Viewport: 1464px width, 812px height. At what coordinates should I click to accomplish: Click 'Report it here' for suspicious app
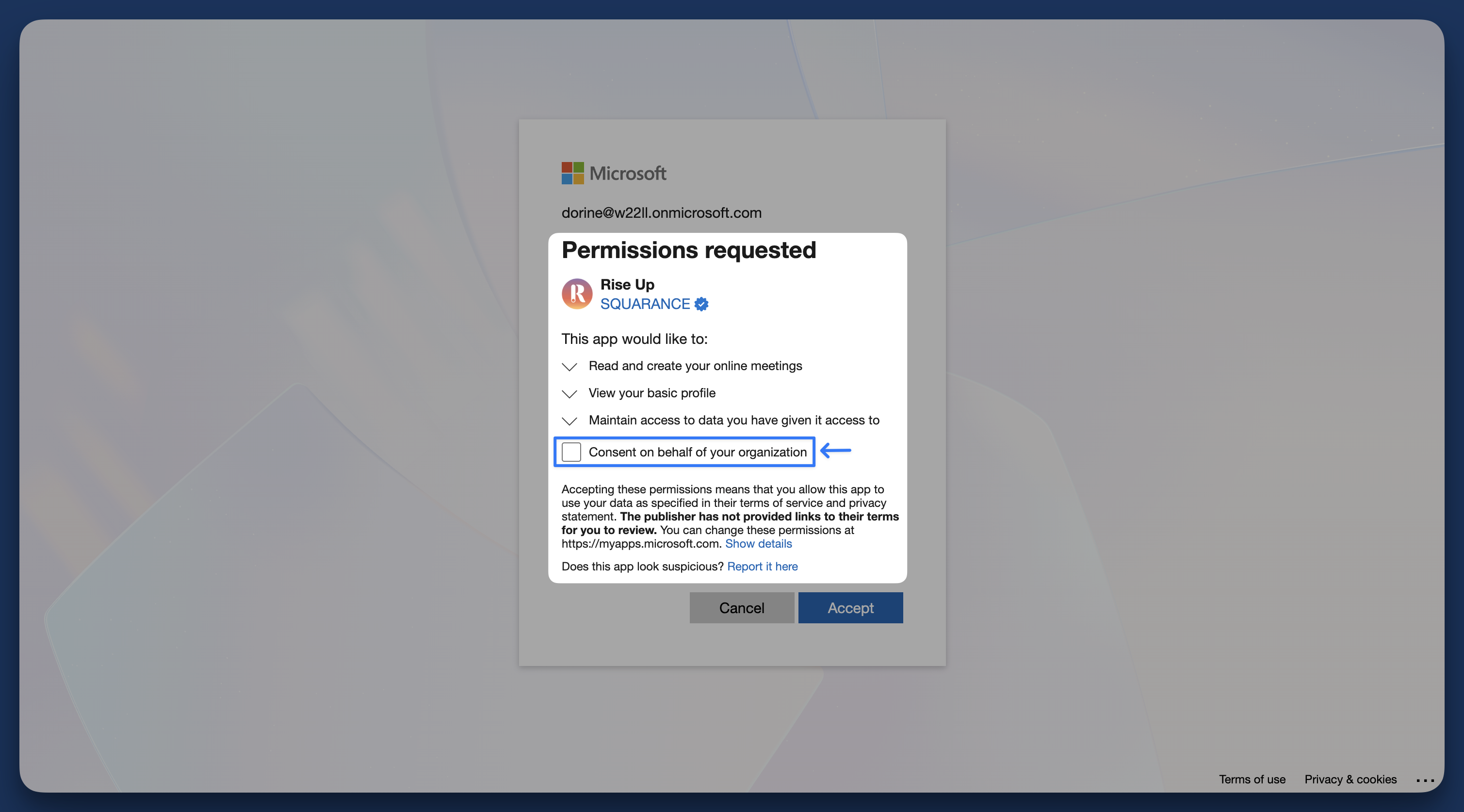click(x=762, y=566)
